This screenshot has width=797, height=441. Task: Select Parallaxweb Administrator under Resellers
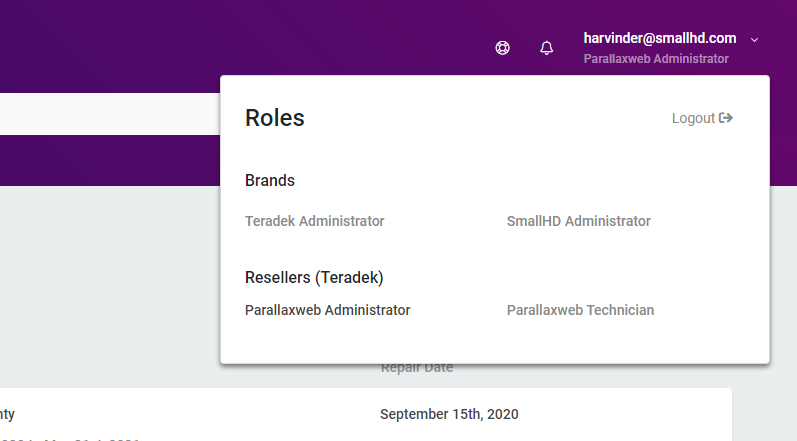[327, 310]
